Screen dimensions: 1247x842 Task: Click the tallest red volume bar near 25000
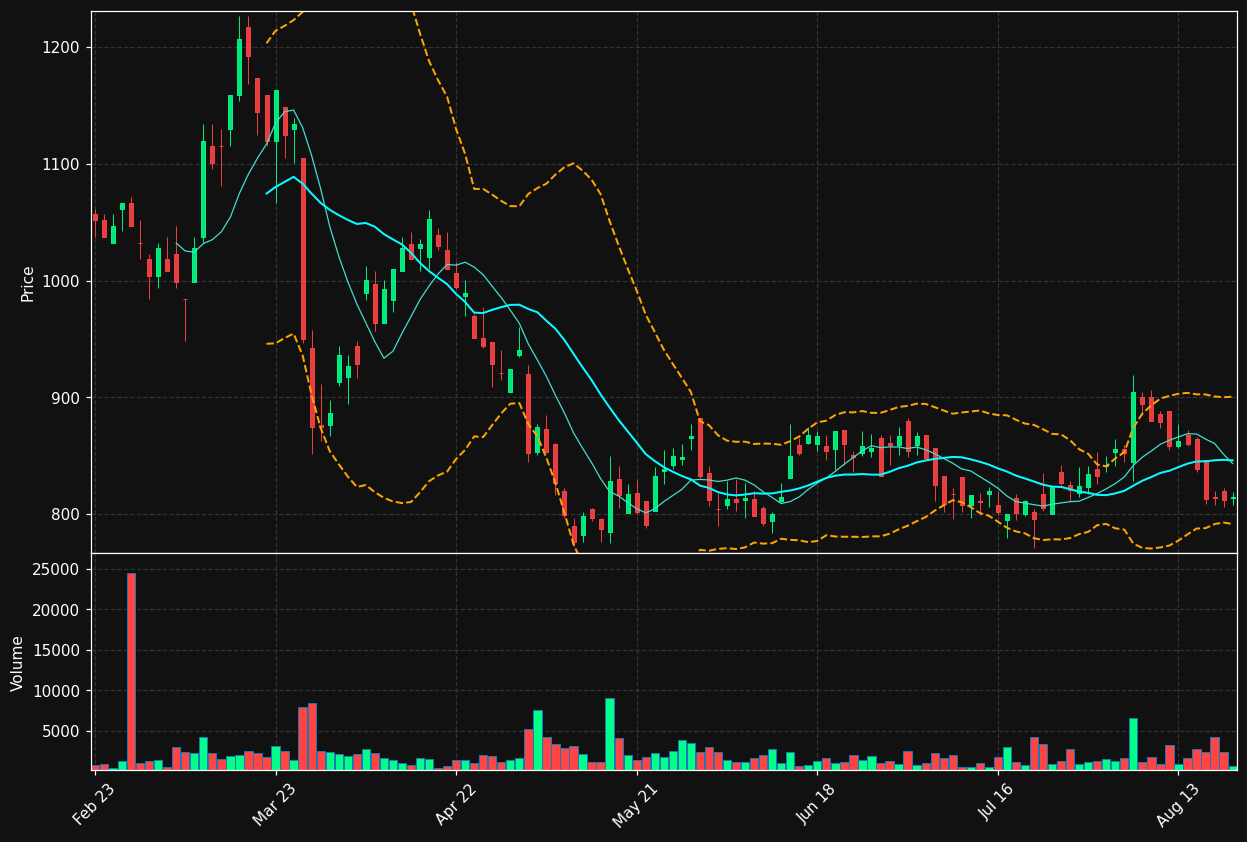131,671
